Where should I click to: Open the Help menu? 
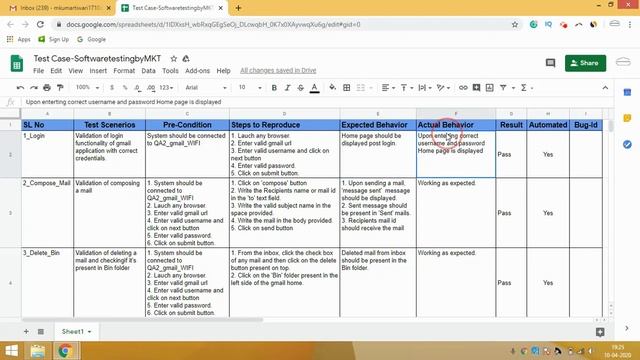(223, 71)
